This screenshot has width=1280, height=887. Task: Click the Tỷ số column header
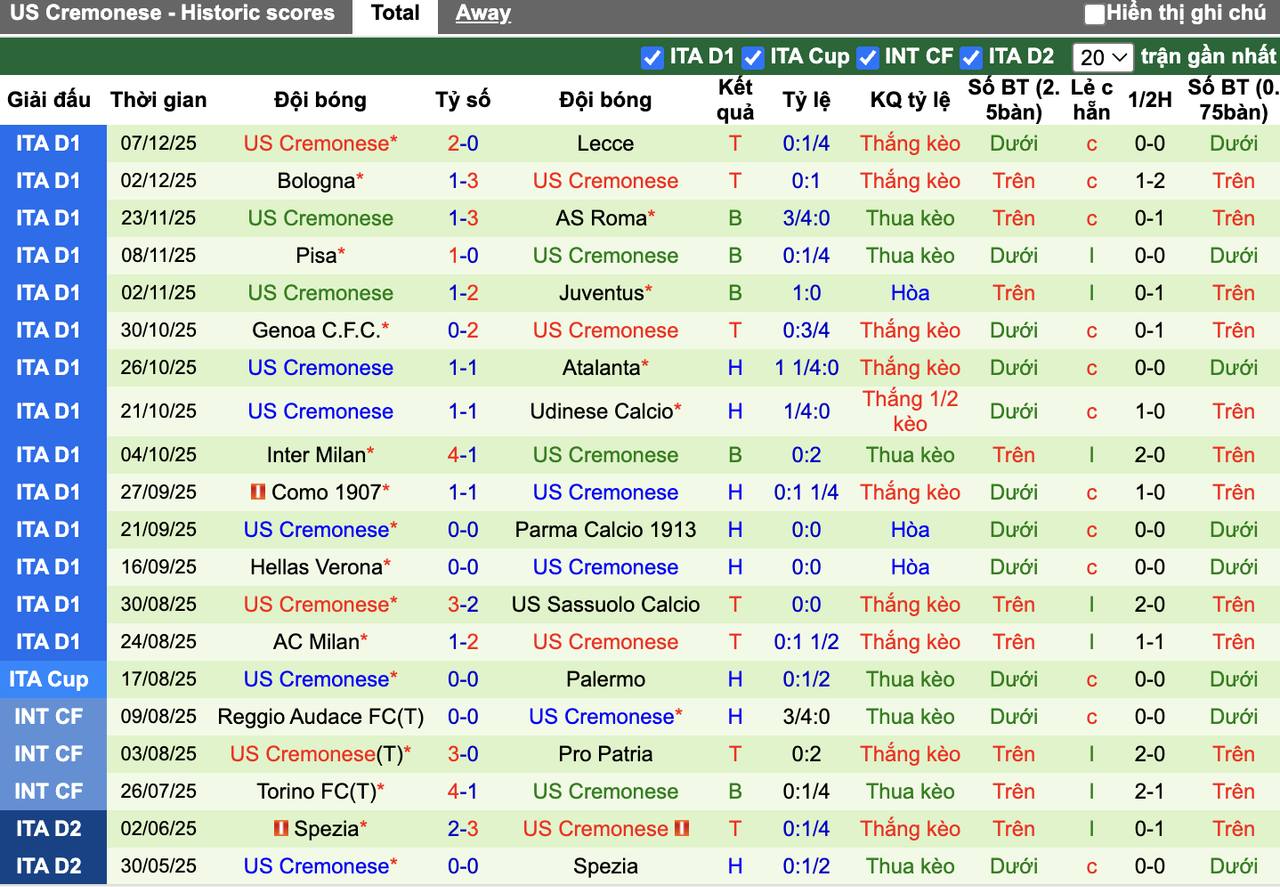point(463,100)
